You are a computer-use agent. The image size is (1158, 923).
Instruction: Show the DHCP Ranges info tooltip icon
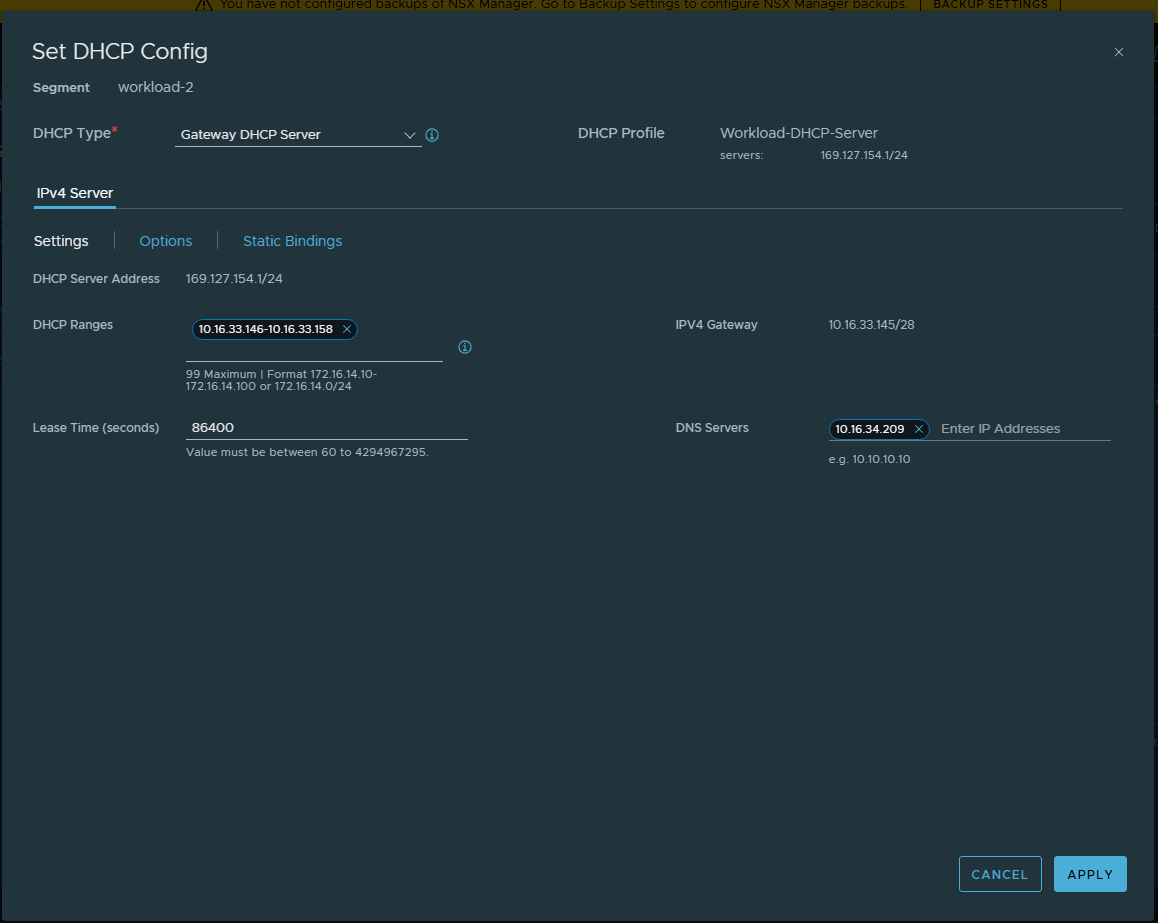coord(465,347)
